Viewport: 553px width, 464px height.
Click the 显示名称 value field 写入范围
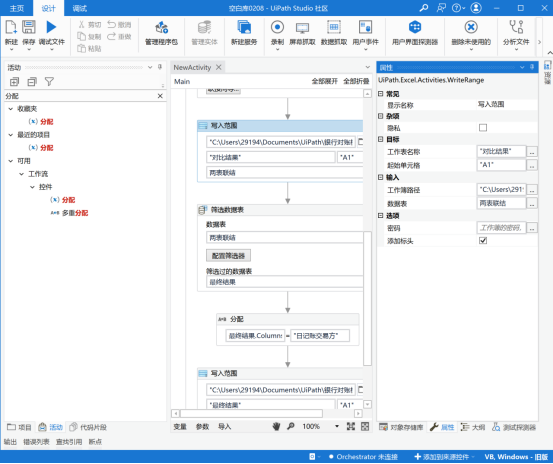point(507,104)
